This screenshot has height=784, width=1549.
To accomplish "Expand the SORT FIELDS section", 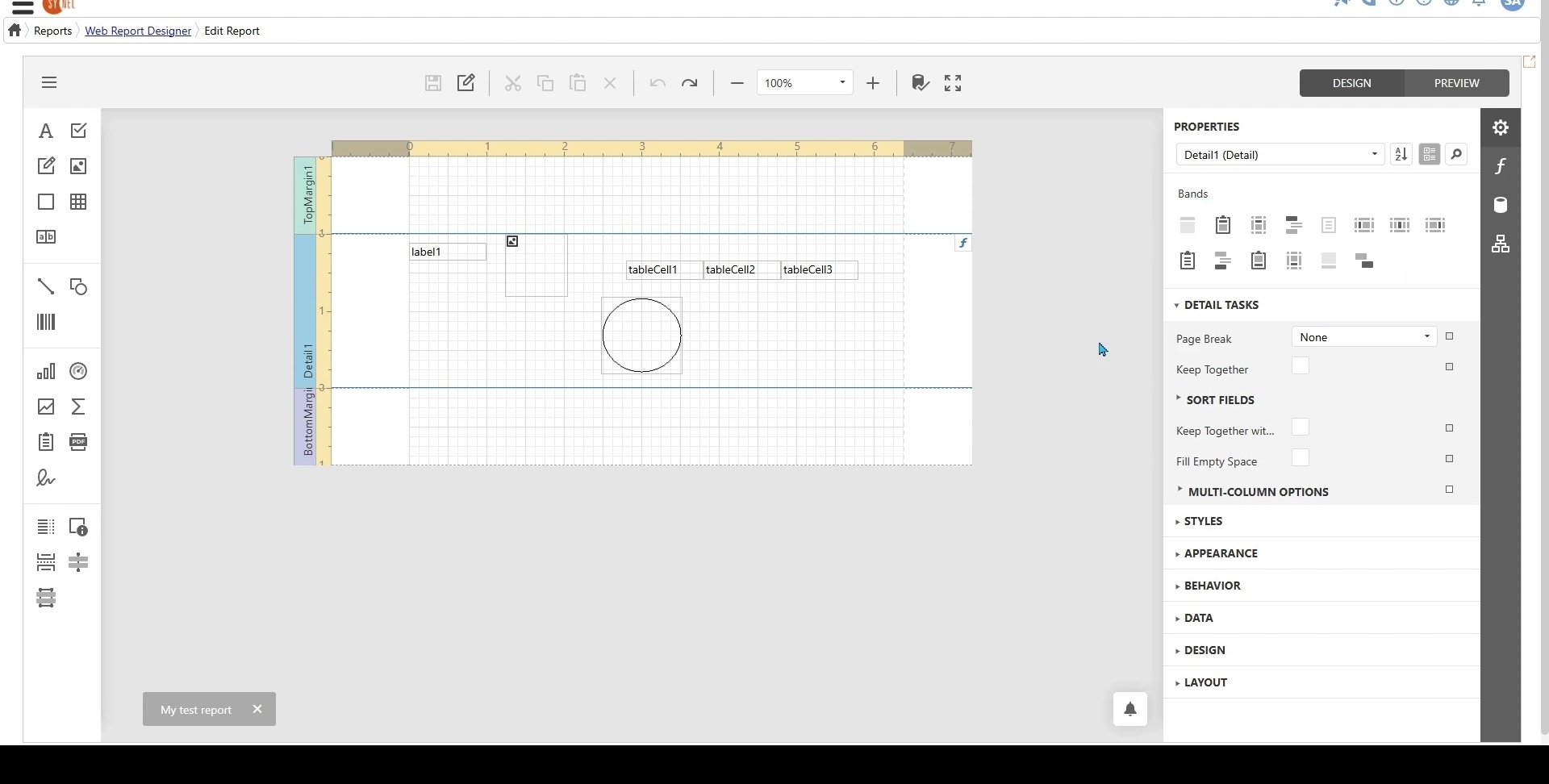I will (1216, 399).
